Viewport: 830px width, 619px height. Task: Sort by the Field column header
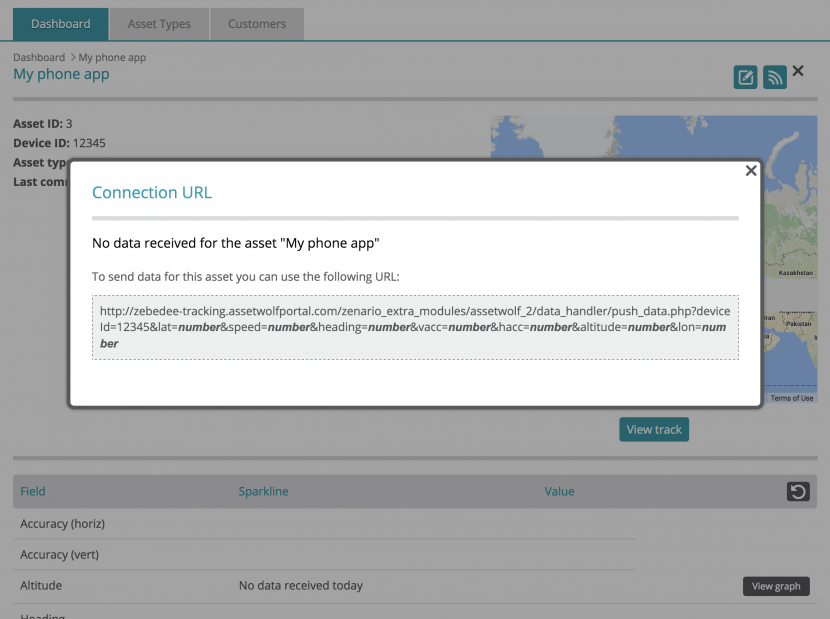pyautogui.click(x=33, y=491)
